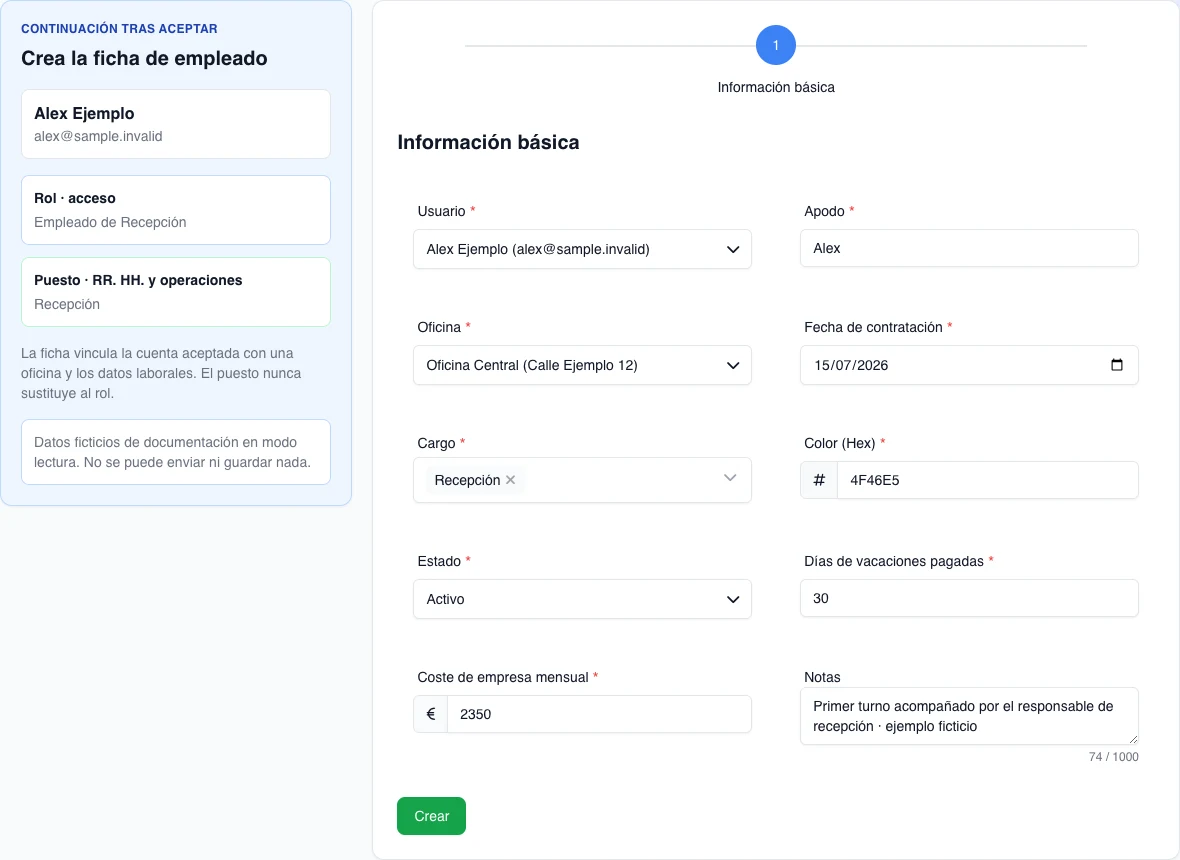Click the Notas text area
The width and height of the screenshot is (1180, 860).
969,716
